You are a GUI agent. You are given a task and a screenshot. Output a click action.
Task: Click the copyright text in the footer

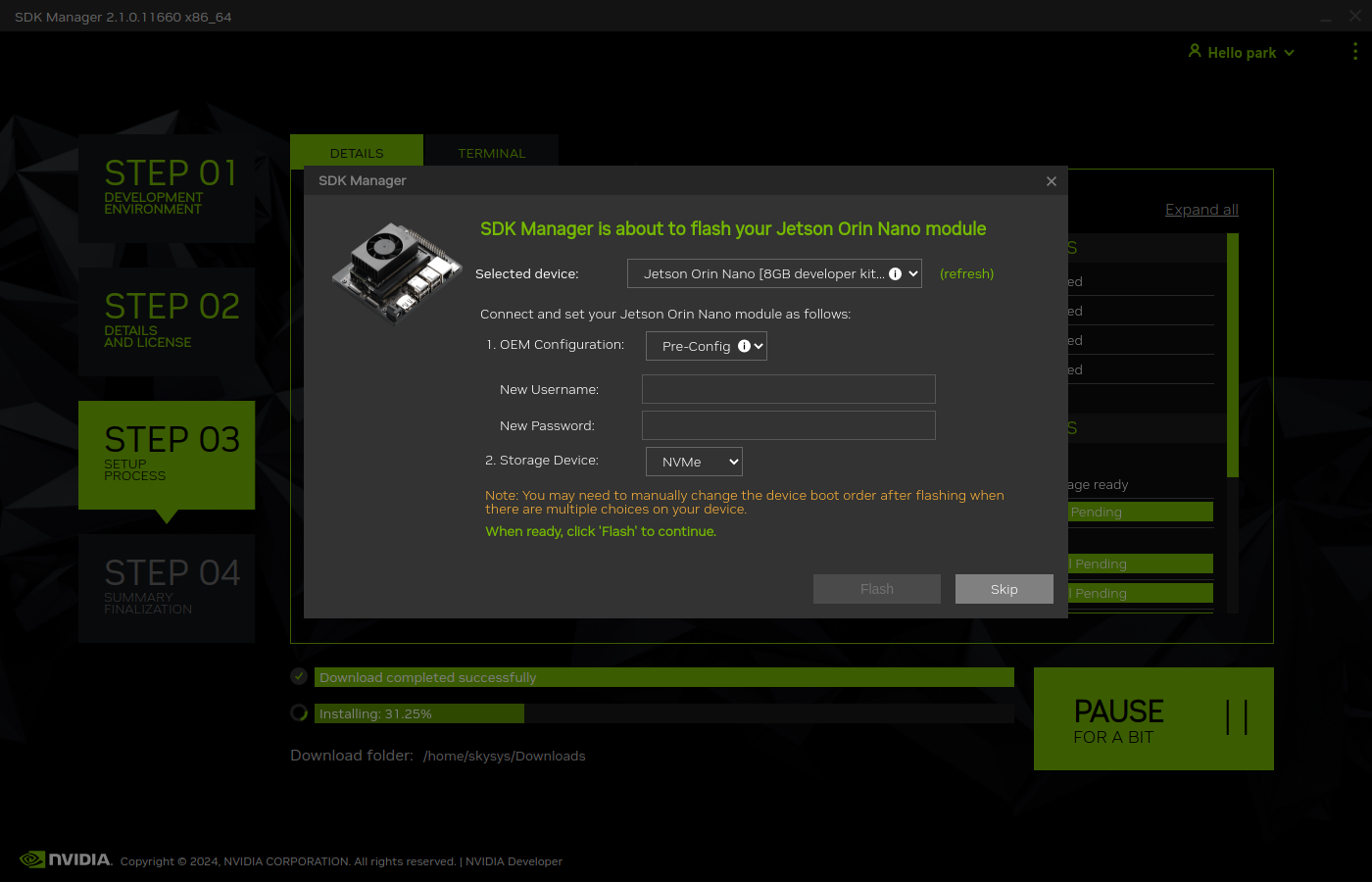(288, 861)
